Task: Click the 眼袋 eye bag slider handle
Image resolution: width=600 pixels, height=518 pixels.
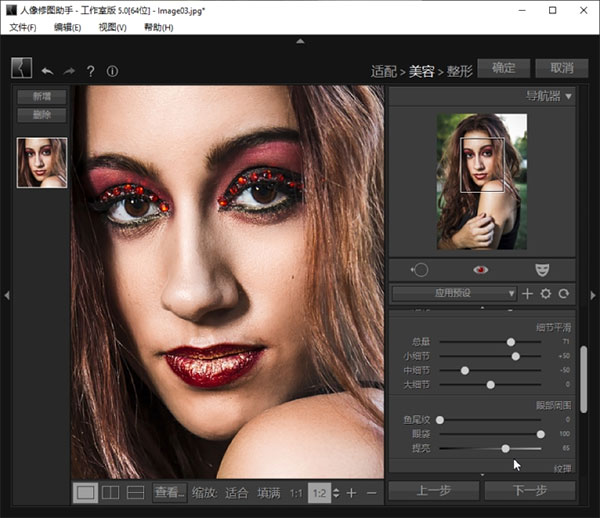Action: [541, 434]
